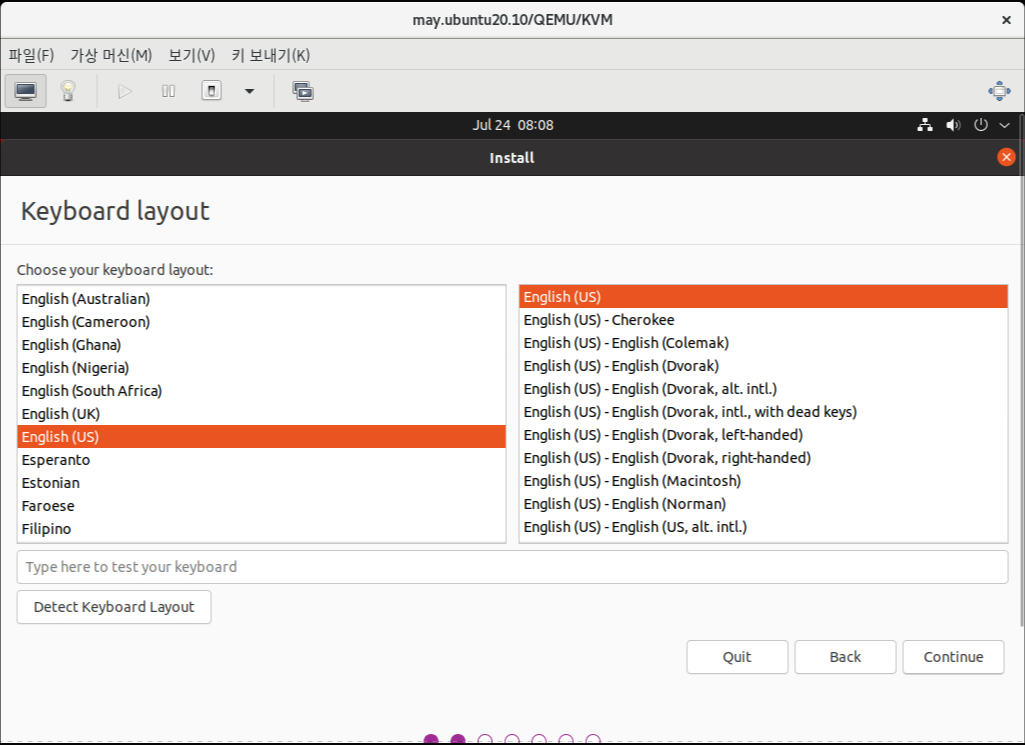Screen dimensions: 1025x745
Task: Power on the virtual machine
Action: pos(124,91)
